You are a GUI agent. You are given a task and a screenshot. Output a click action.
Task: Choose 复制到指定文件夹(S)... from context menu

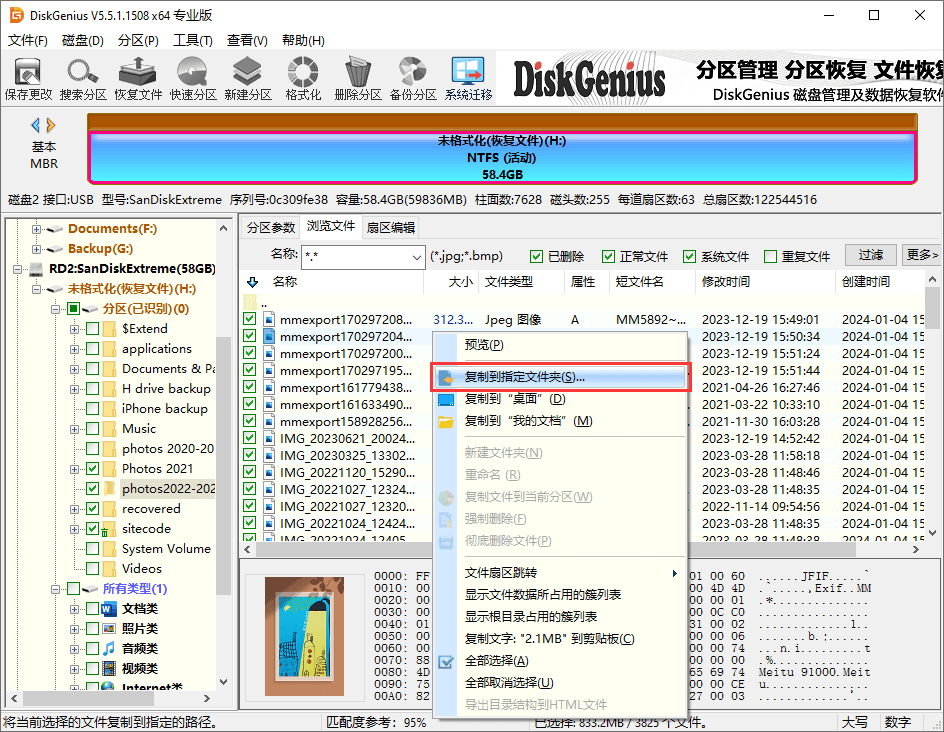click(560, 377)
